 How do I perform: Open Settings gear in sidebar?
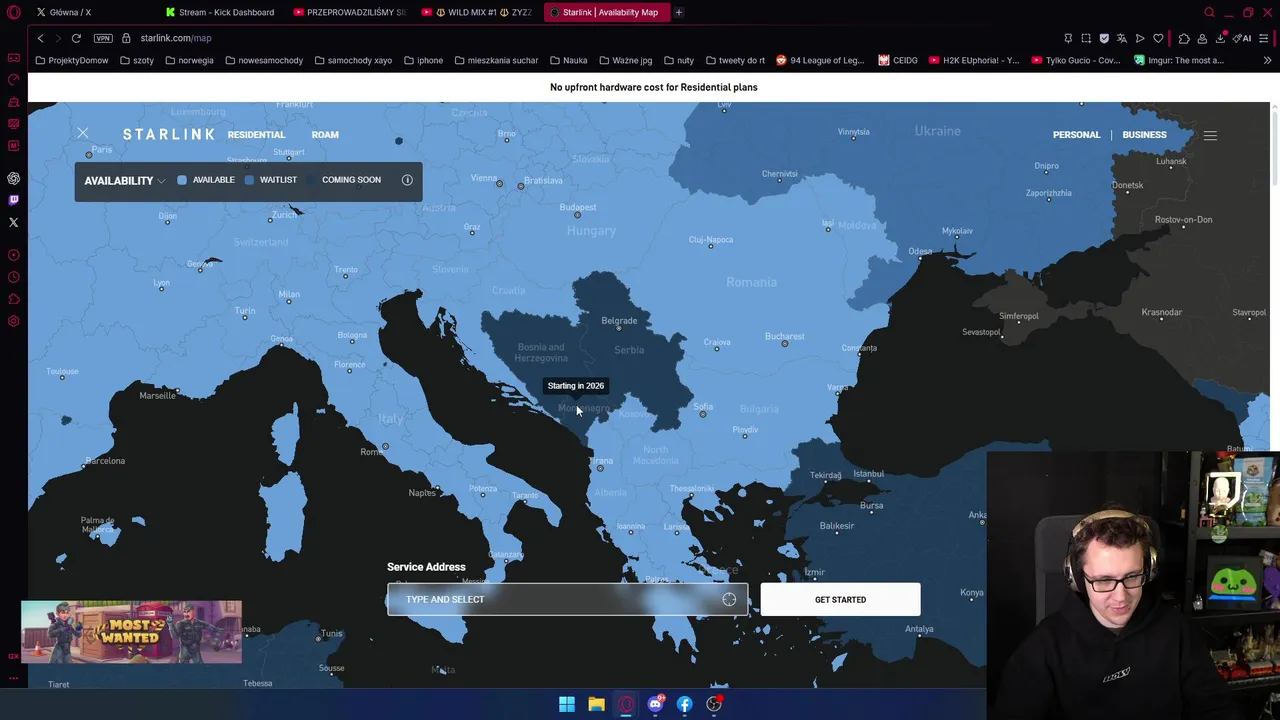click(x=13, y=321)
